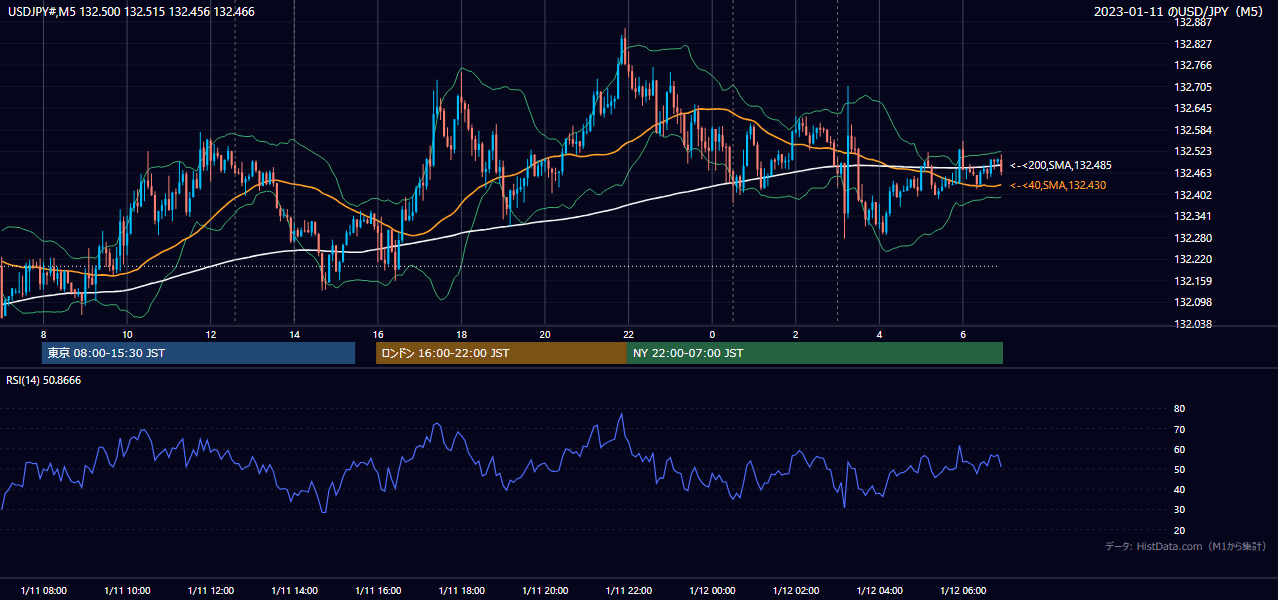Click the RSI 20 level label
1278x600 pixels.
click(1179, 530)
